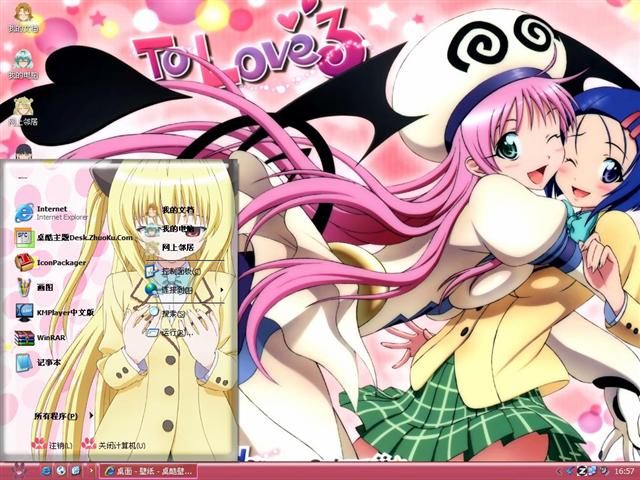Open 搜索 search entry
Screen dimensions: 640x480
pyautogui.click(x=167, y=314)
